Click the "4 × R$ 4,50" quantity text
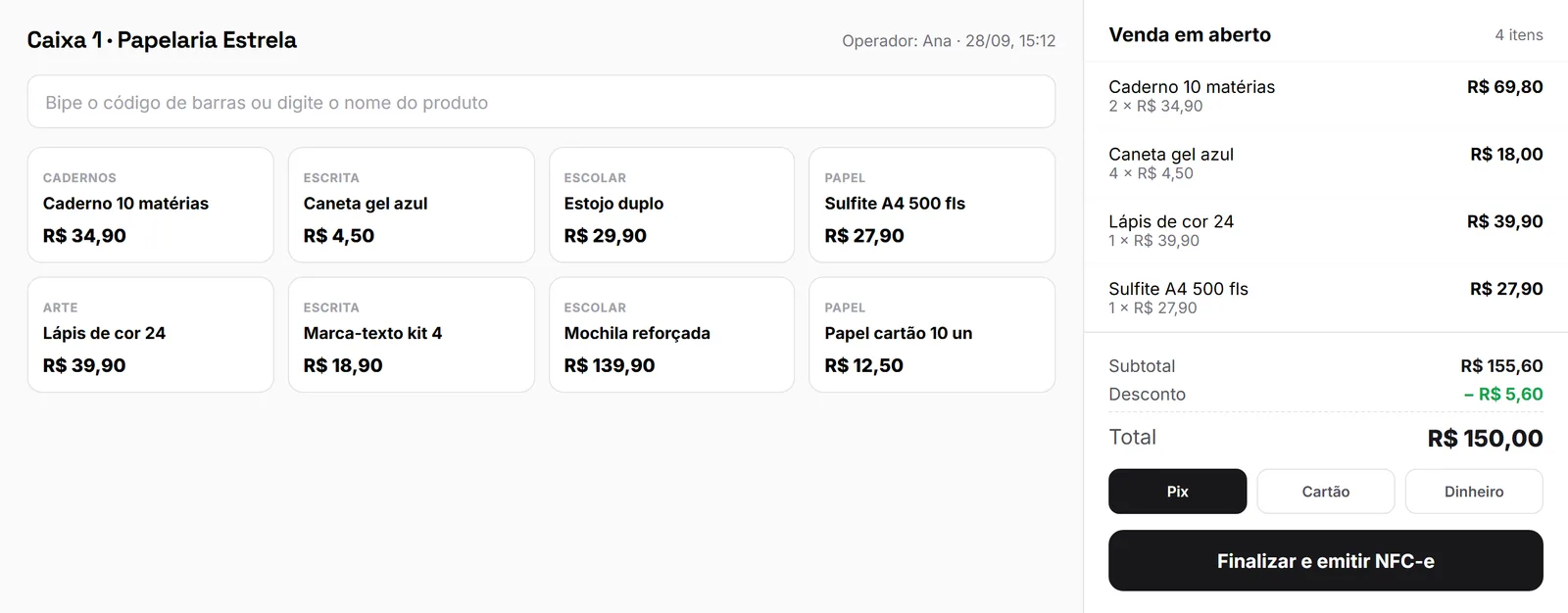This screenshot has width=1568, height=613. [x=1151, y=173]
